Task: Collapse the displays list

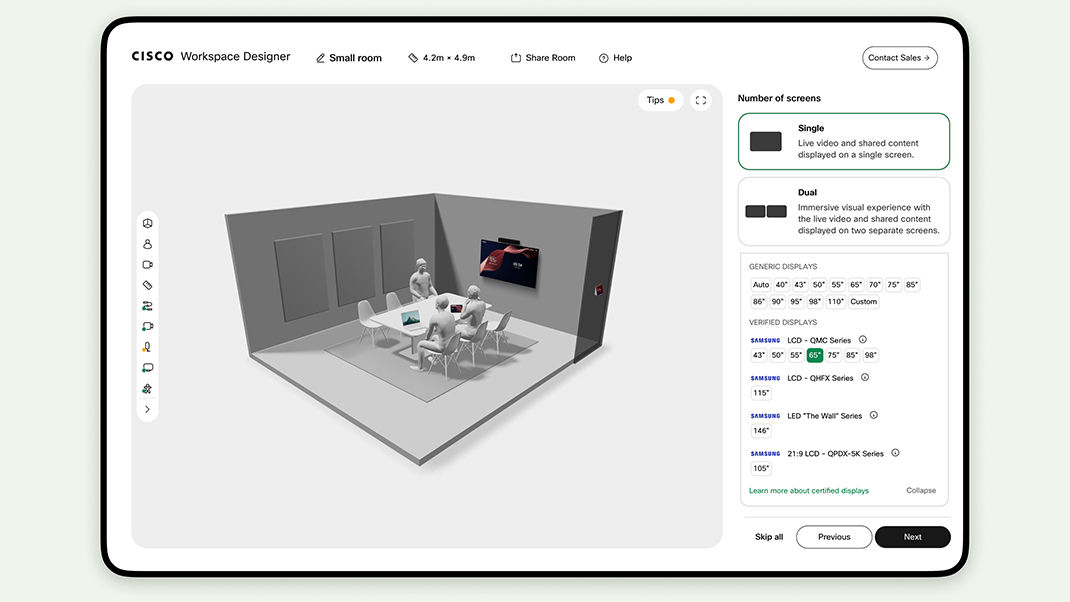Action: click(x=921, y=491)
